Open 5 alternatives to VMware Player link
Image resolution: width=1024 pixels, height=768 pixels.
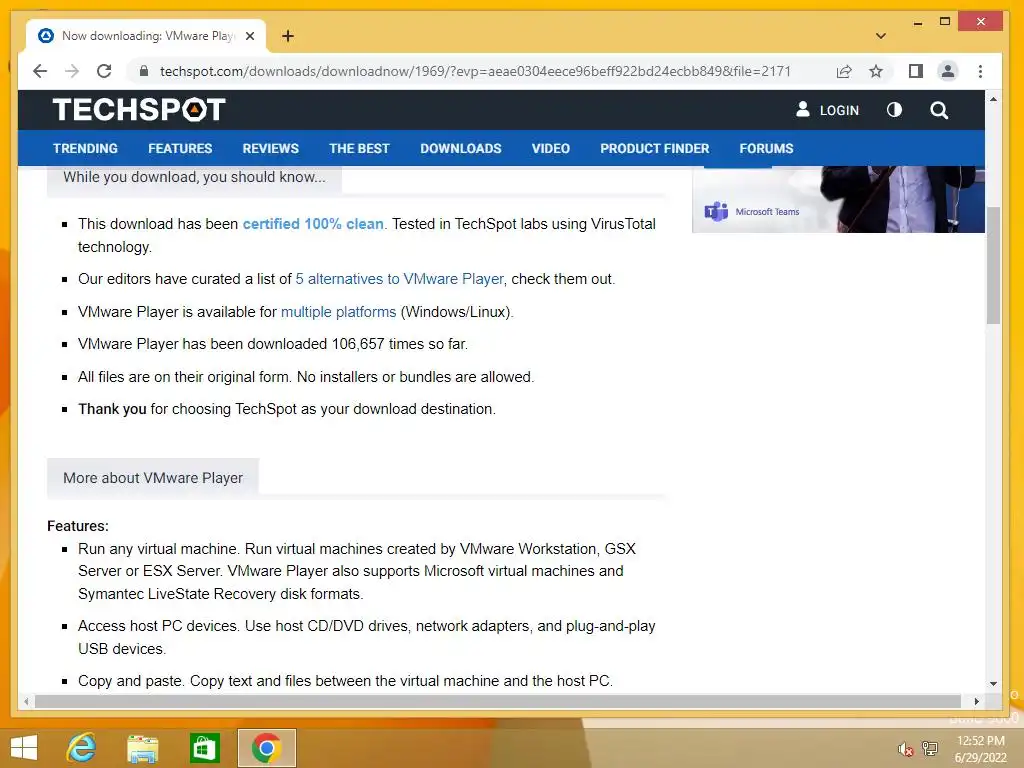(400, 279)
